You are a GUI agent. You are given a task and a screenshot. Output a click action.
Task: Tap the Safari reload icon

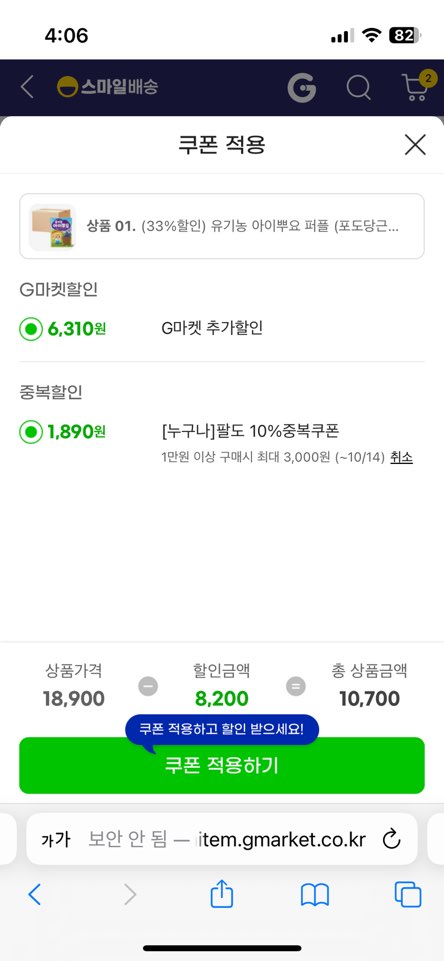click(391, 839)
